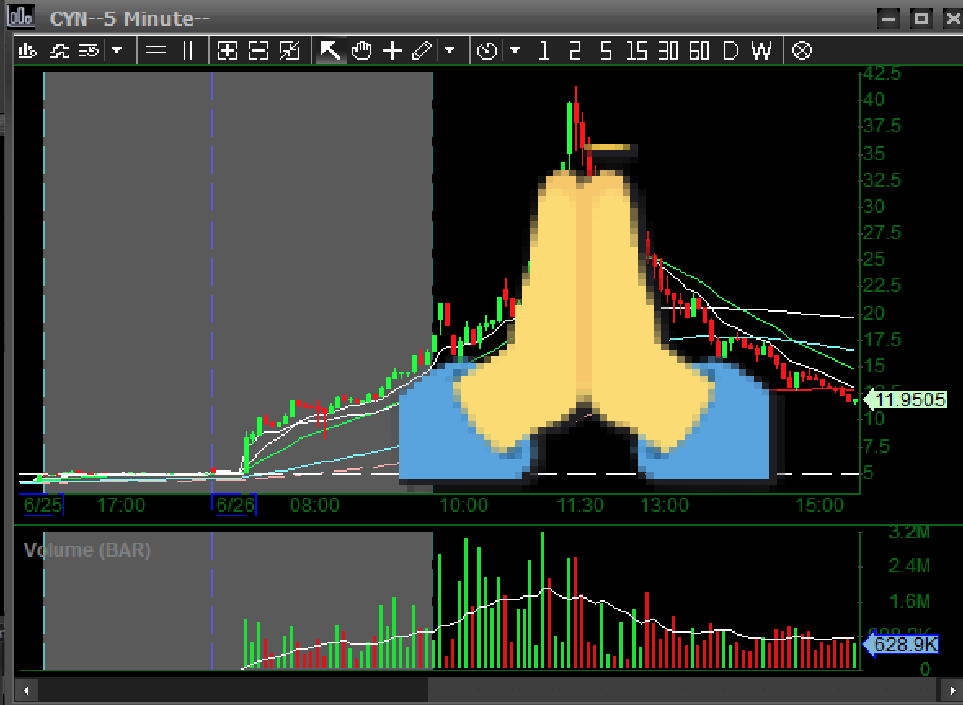Image resolution: width=963 pixels, height=705 pixels.
Task: Switch chart to Weekly (W) interval
Action: [x=762, y=50]
